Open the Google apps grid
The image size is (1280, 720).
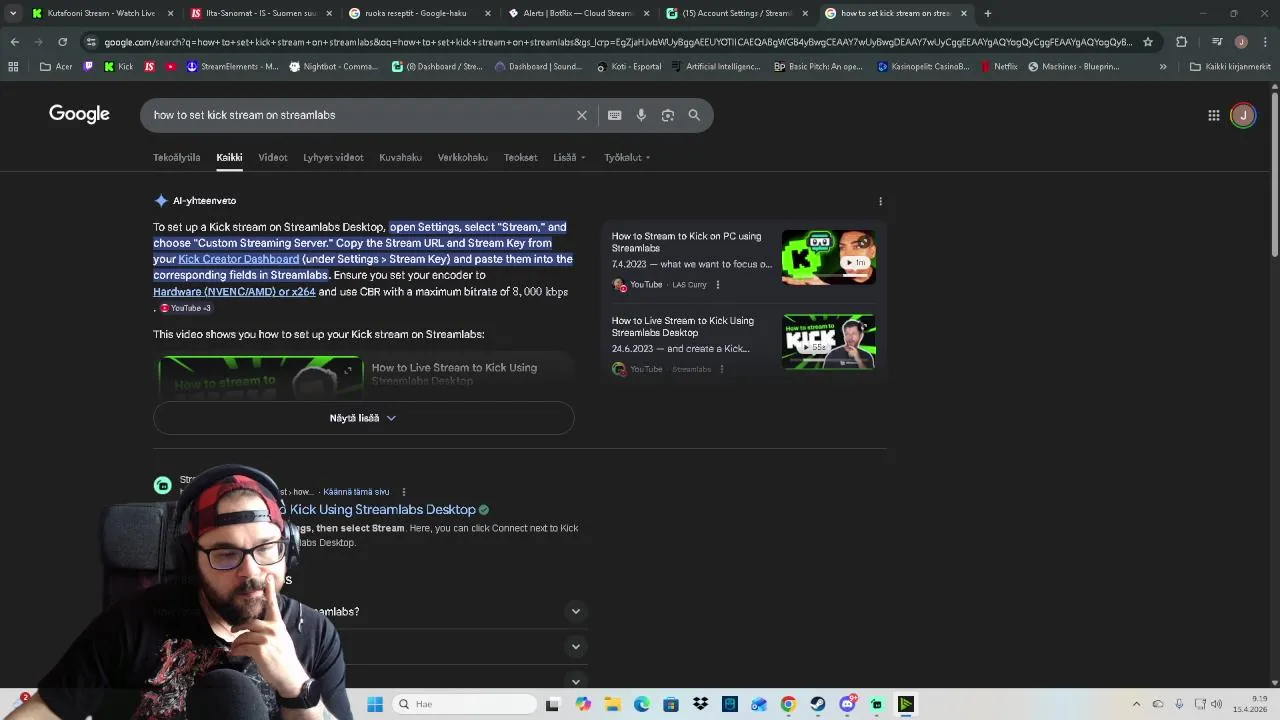pos(1213,115)
